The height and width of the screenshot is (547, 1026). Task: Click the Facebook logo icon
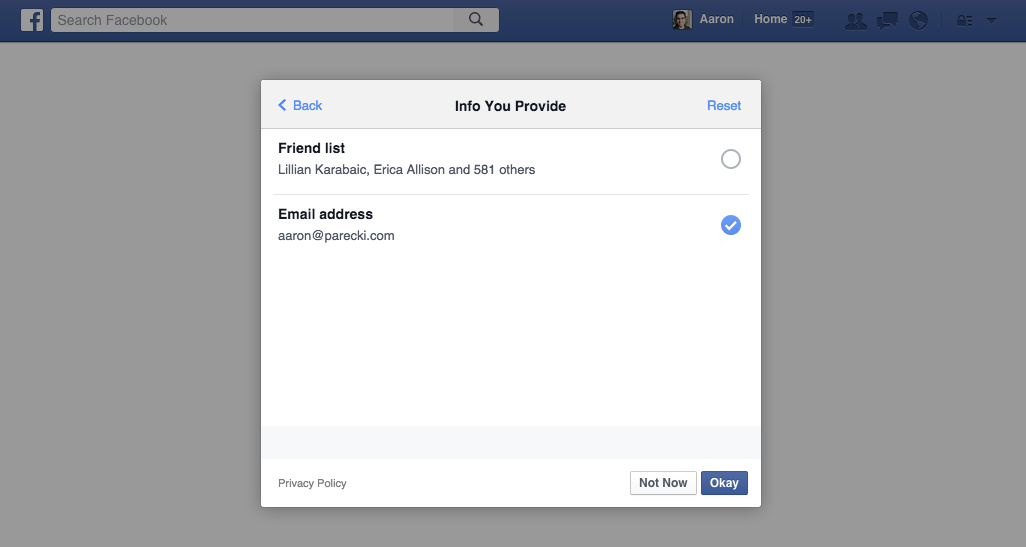32,20
